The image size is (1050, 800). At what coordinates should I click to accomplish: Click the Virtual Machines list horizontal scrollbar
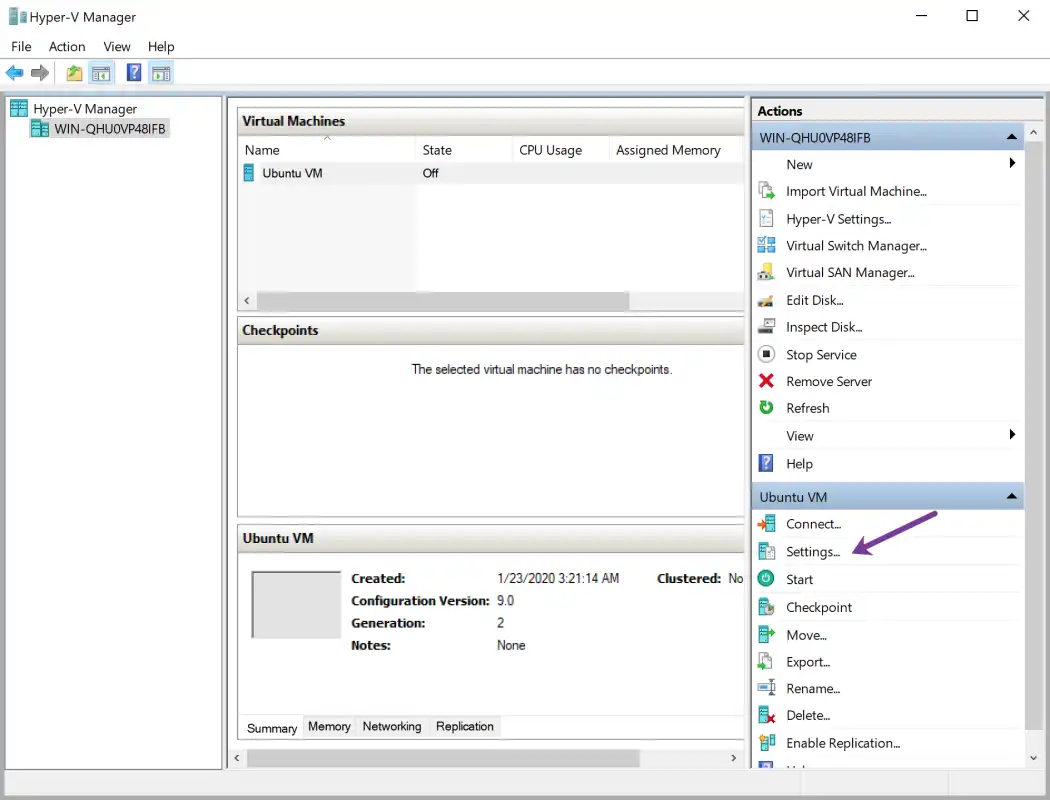pos(443,301)
